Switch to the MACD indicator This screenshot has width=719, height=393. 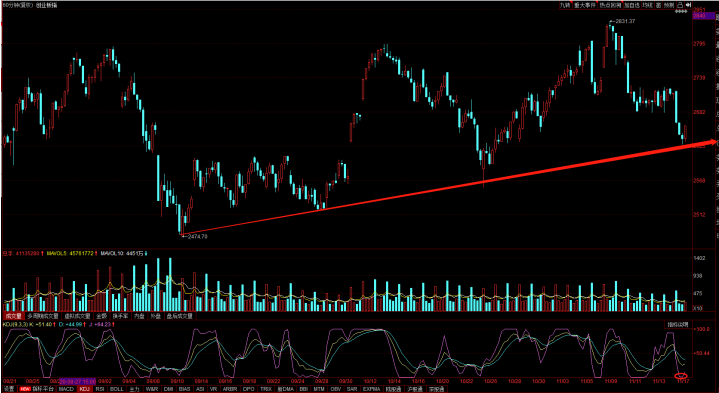66,389
